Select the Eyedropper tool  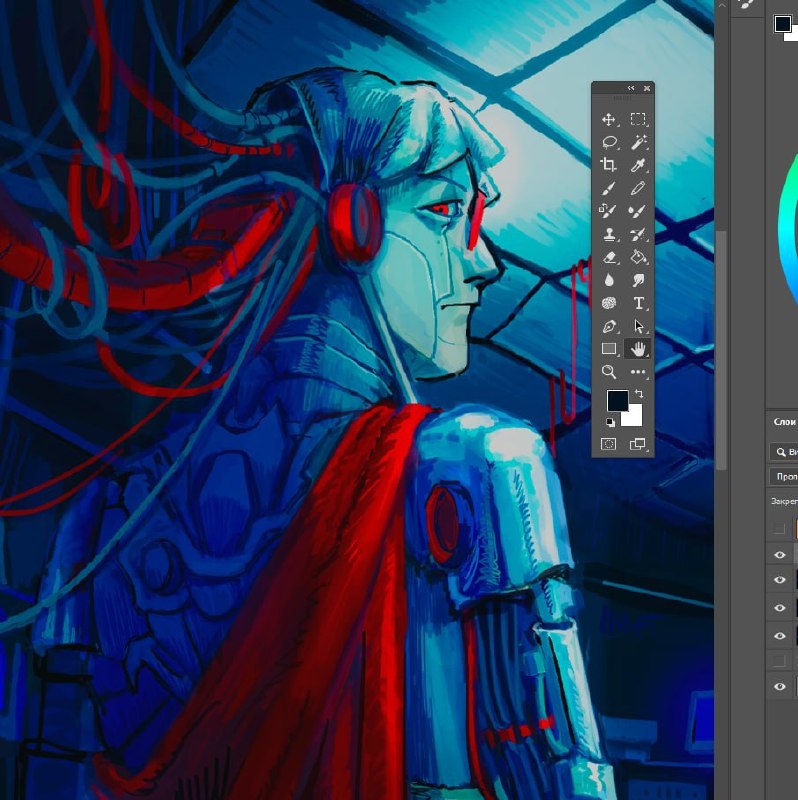tap(638, 165)
